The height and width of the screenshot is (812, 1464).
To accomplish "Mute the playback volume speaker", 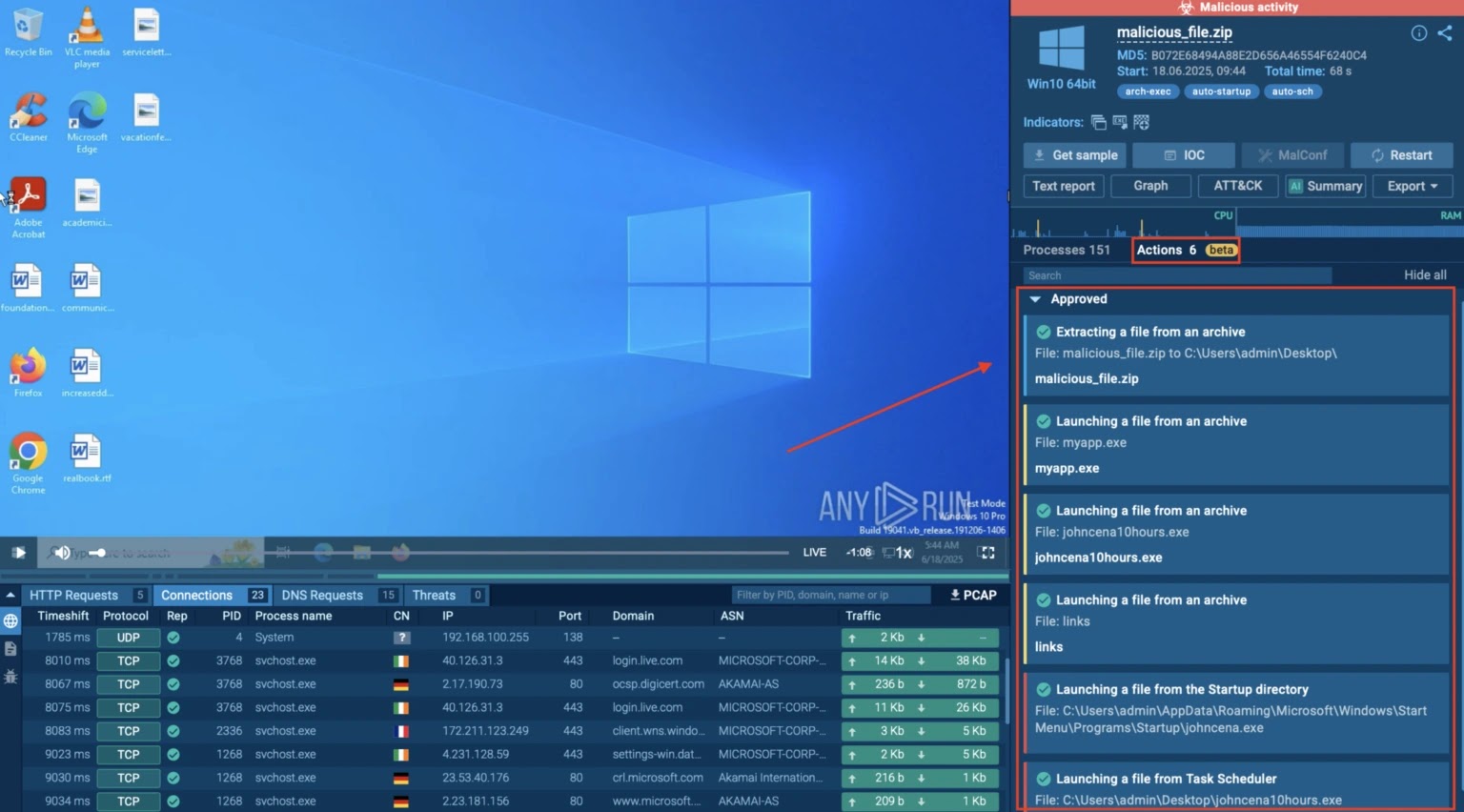I will (62, 553).
